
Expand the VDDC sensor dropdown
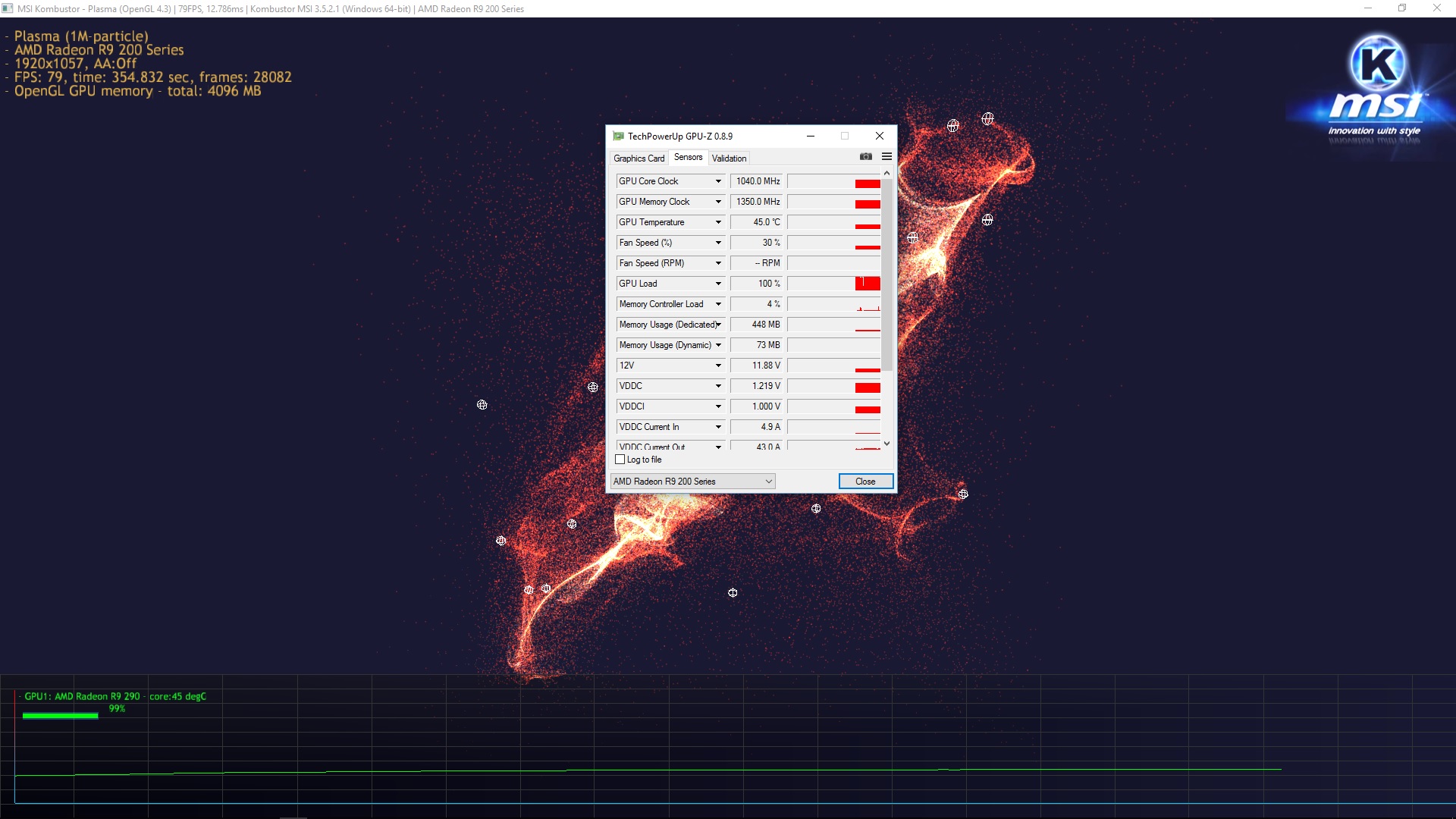point(718,386)
